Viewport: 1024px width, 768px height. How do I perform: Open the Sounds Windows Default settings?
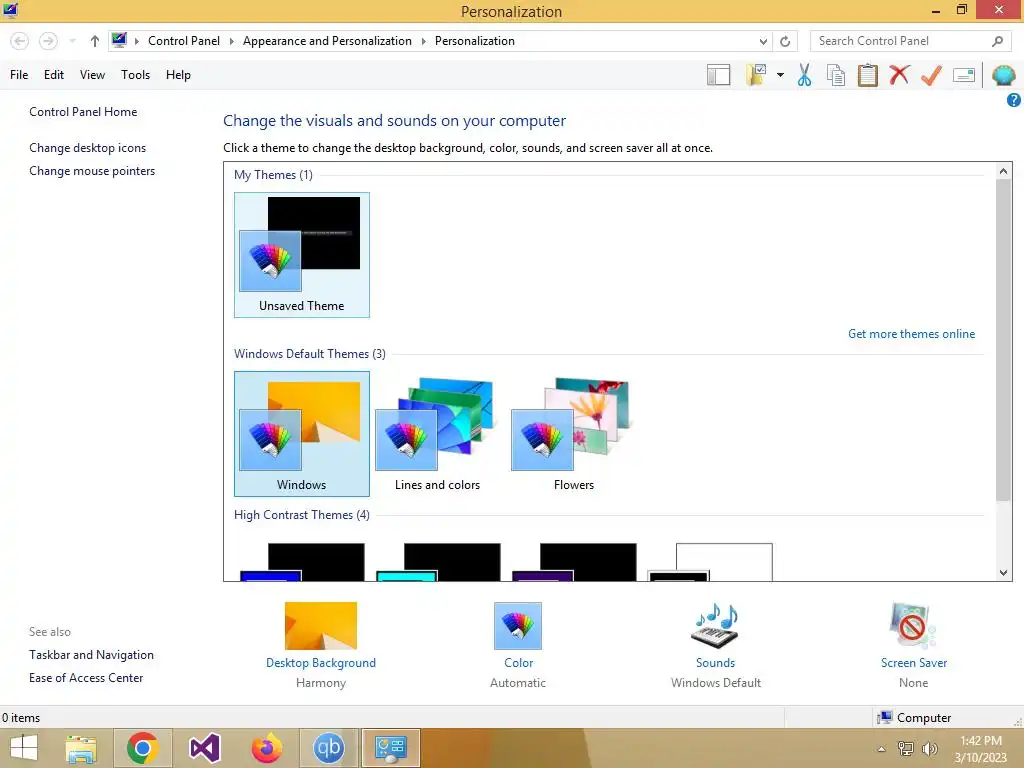pyautogui.click(x=715, y=645)
